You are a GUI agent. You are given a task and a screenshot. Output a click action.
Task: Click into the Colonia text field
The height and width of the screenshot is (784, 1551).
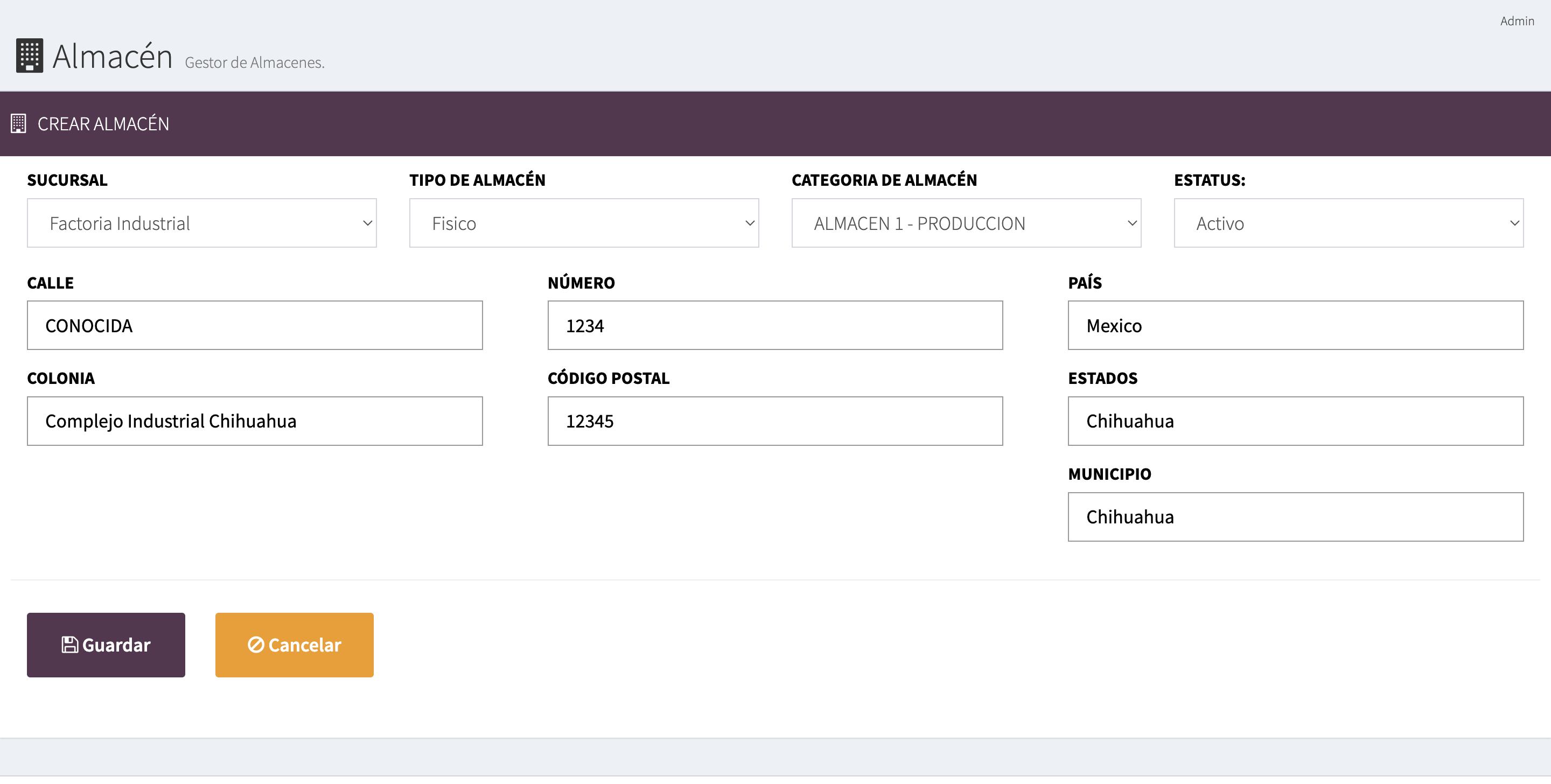coord(255,421)
